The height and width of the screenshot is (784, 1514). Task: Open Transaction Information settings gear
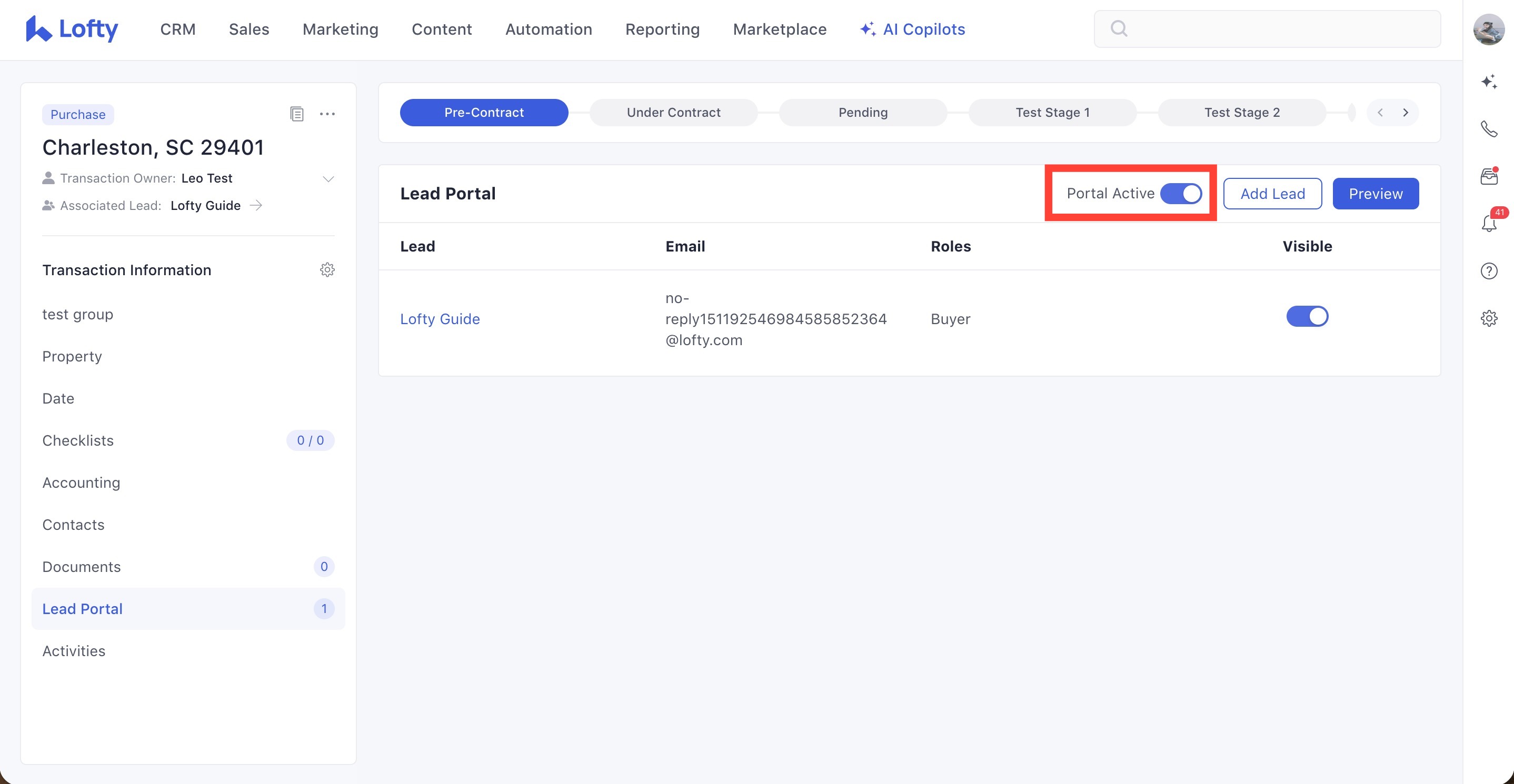[327, 269]
